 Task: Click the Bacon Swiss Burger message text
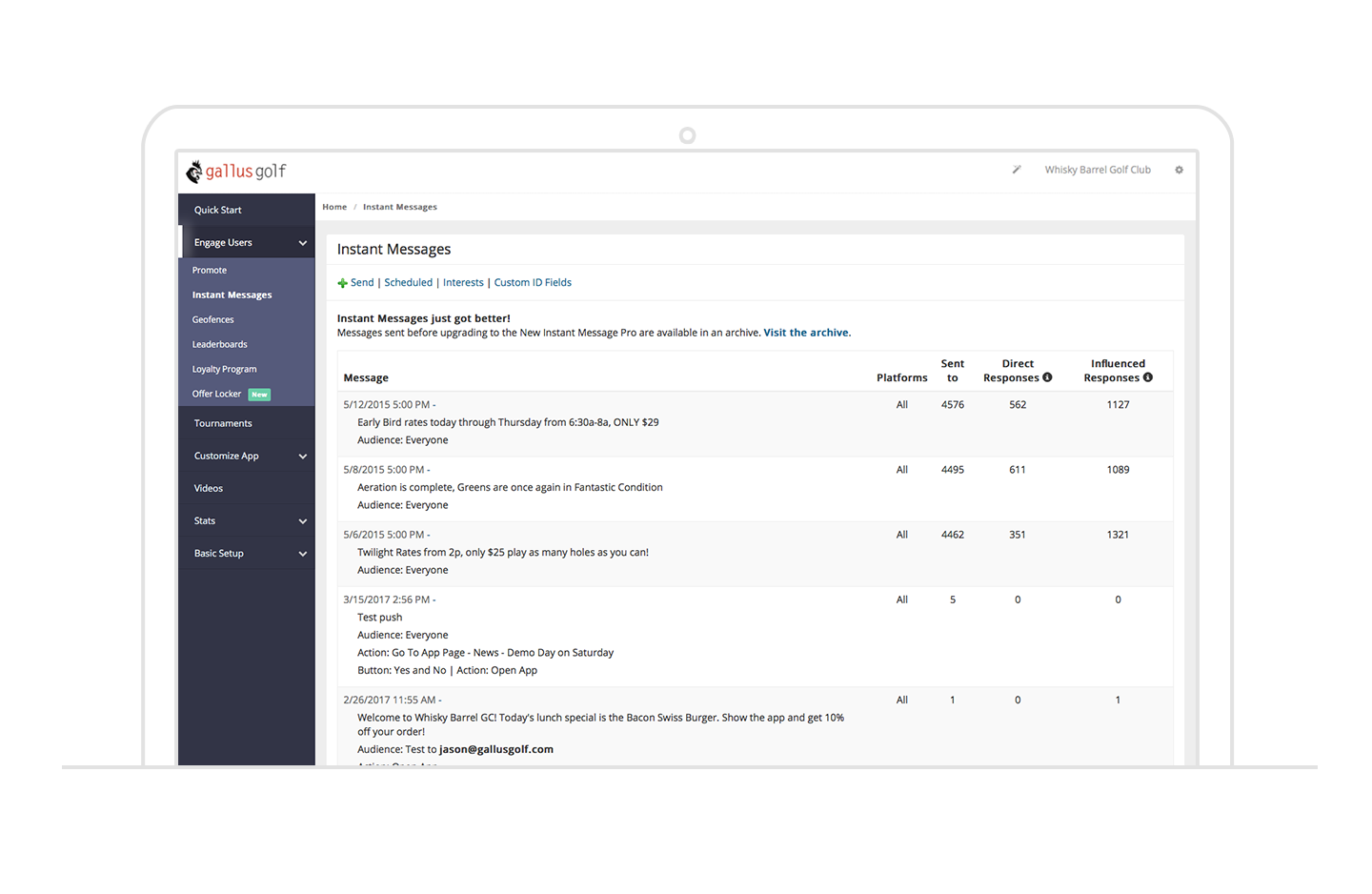(600, 724)
